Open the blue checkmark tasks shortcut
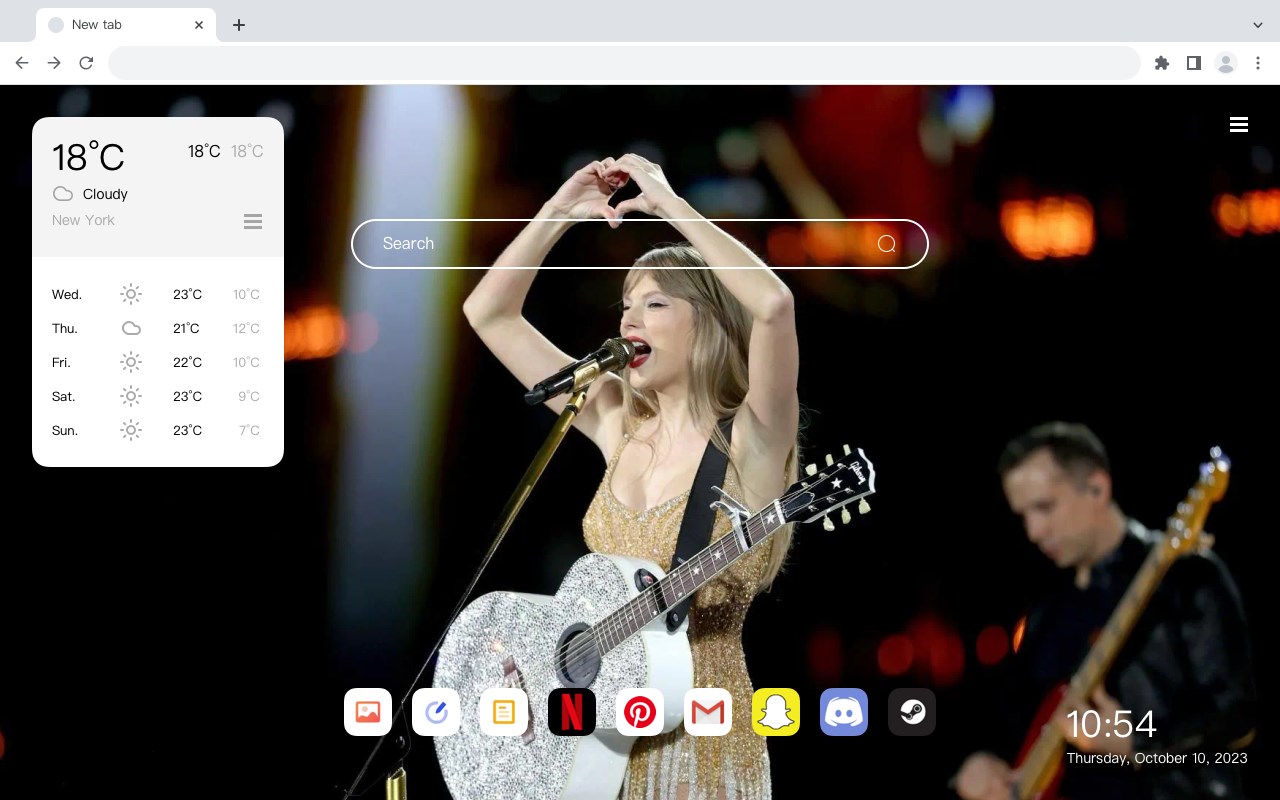 436,712
